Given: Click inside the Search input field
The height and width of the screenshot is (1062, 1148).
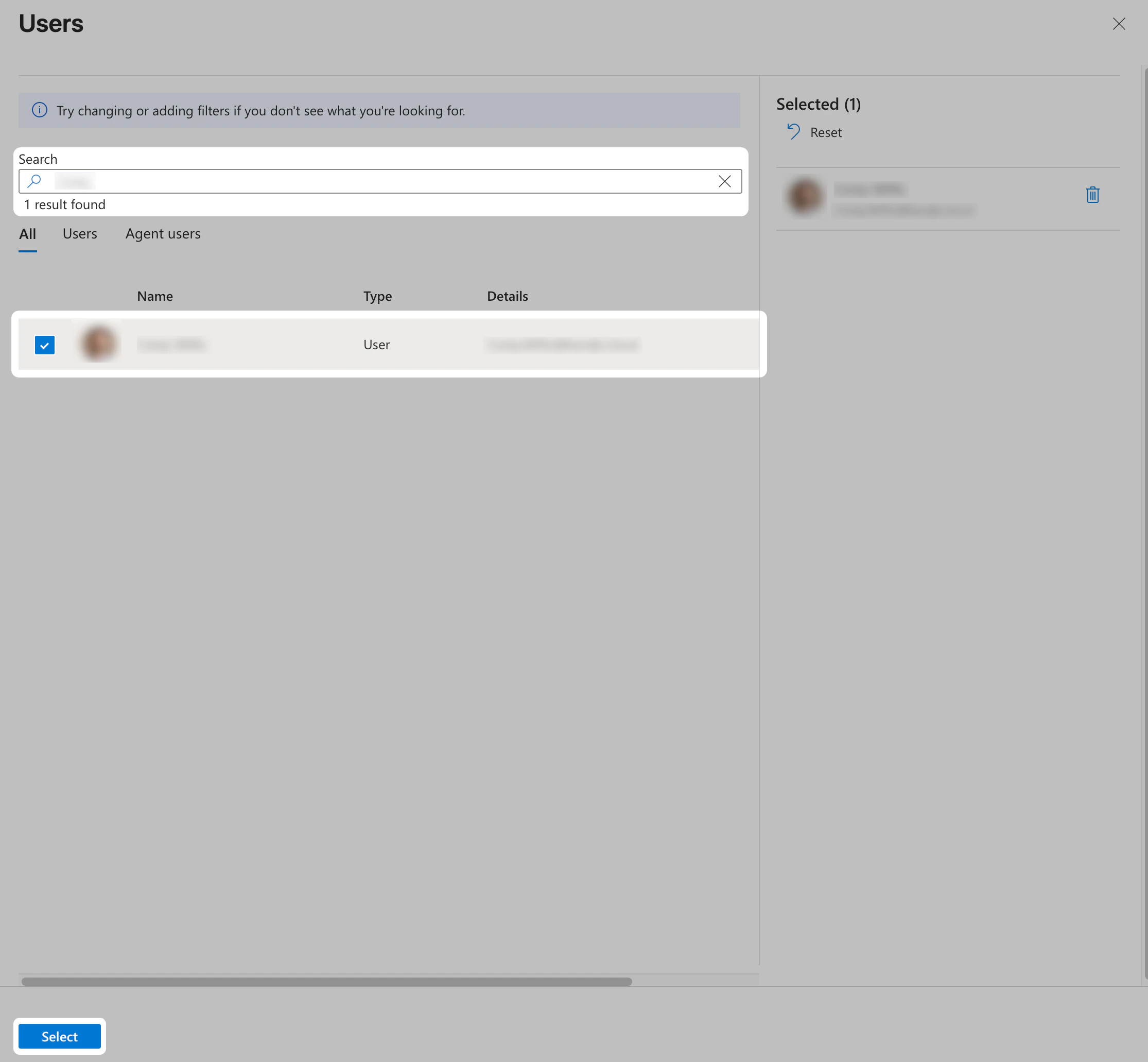Looking at the screenshot, I should [x=344, y=181].
